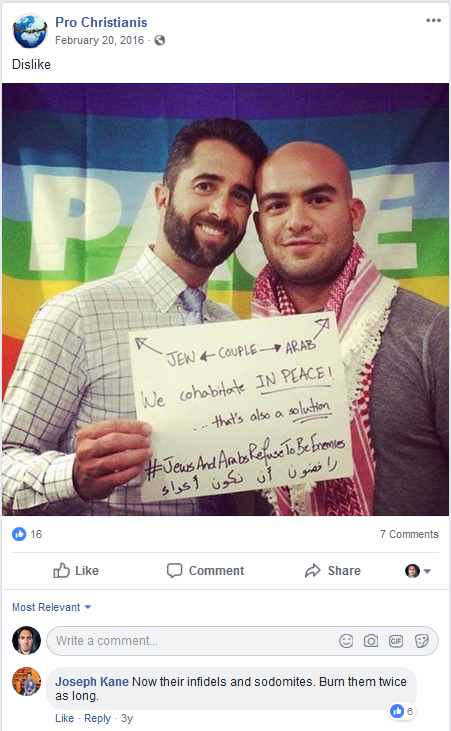Open the emoji picker in comment box
Viewport: 451px width, 731px height.
(x=346, y=641)
